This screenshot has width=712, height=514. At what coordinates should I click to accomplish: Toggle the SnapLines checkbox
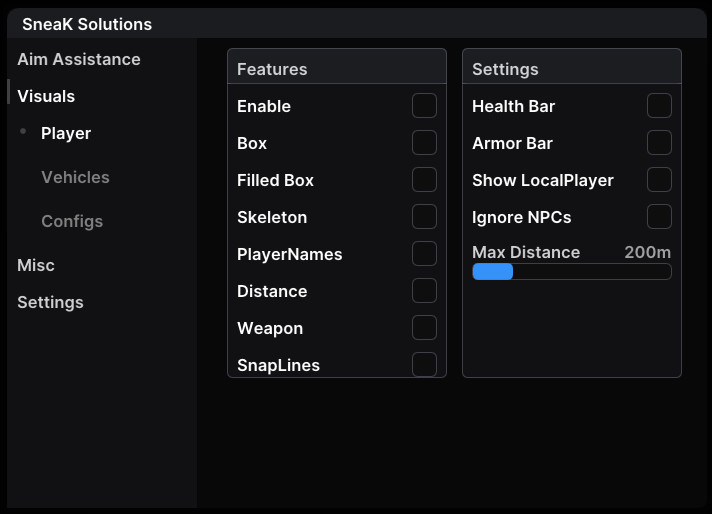point(424,364)
